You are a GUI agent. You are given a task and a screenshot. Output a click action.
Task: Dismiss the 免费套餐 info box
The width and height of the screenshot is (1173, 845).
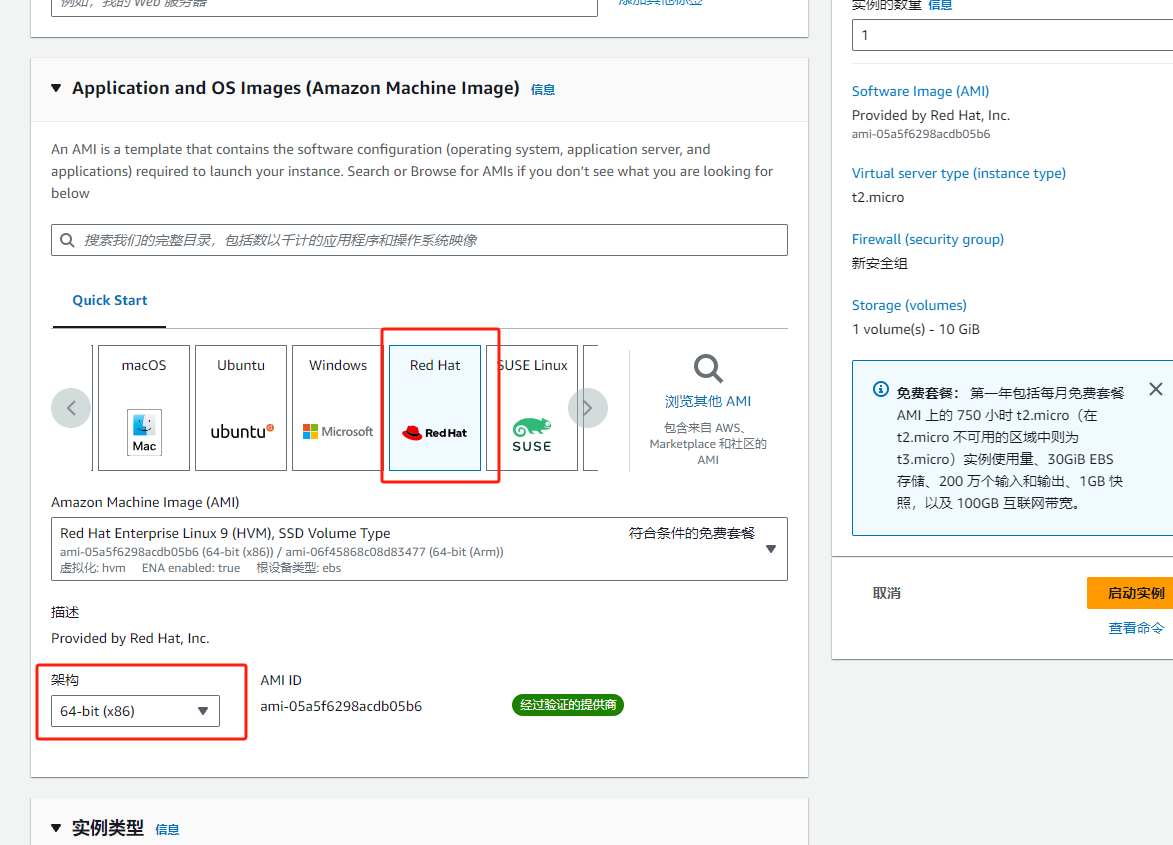(1156, 389)
